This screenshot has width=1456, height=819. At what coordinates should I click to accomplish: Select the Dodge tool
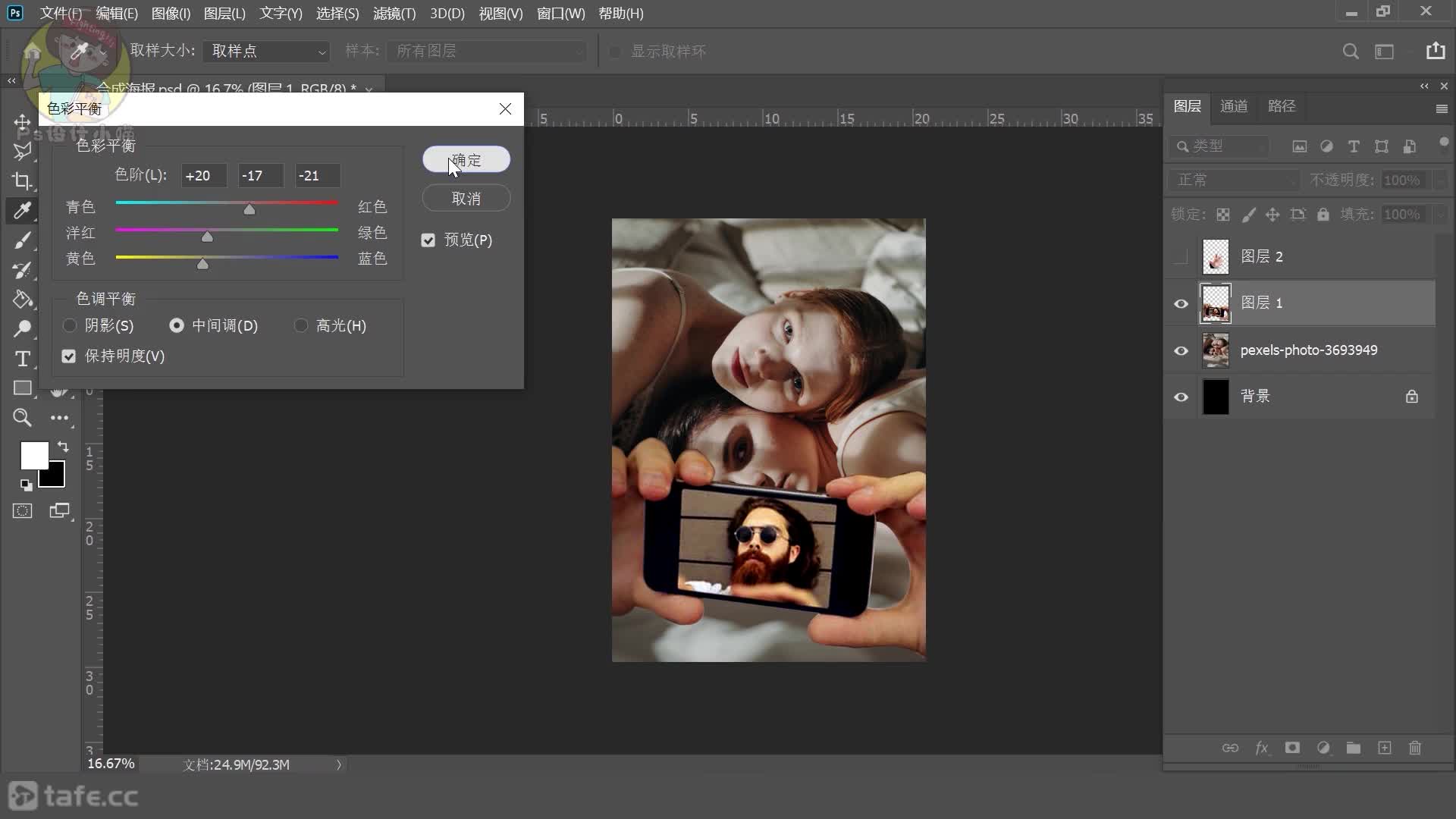(22, 328)
